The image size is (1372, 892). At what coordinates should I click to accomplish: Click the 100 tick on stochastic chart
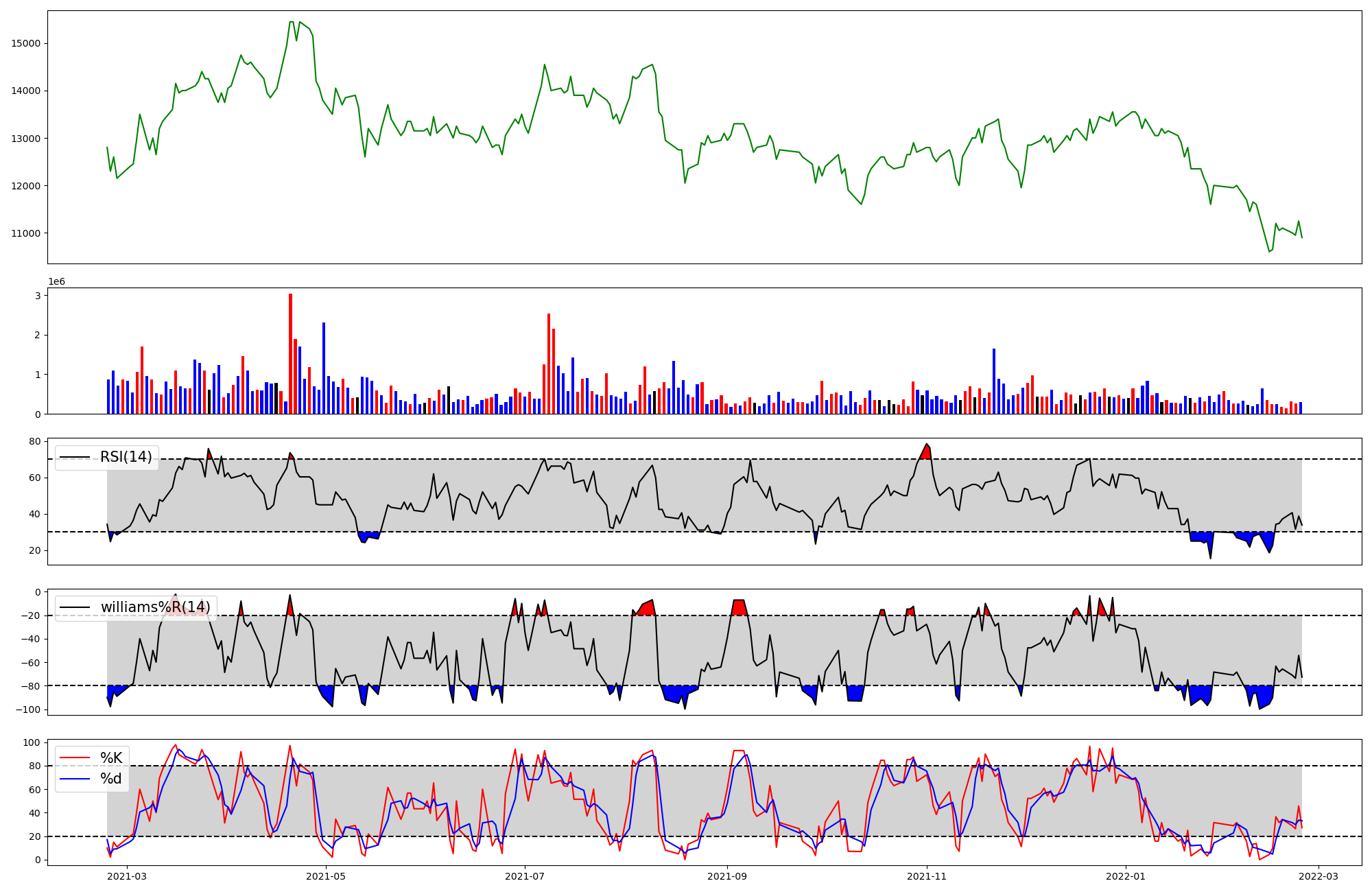[x=32, y=742]
